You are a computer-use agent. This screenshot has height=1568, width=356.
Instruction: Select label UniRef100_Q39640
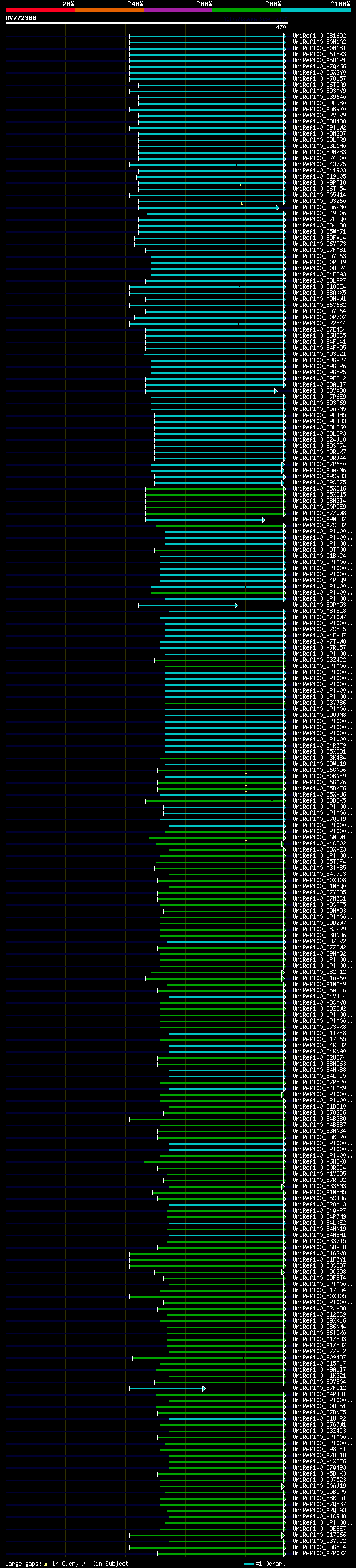click(319, 97)
